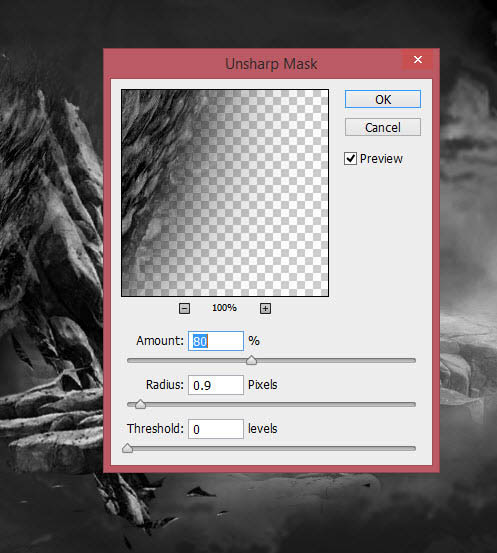This screenshot has width=497, height=553.
Task: Activate the Threshold levels field
Action: 216,429
